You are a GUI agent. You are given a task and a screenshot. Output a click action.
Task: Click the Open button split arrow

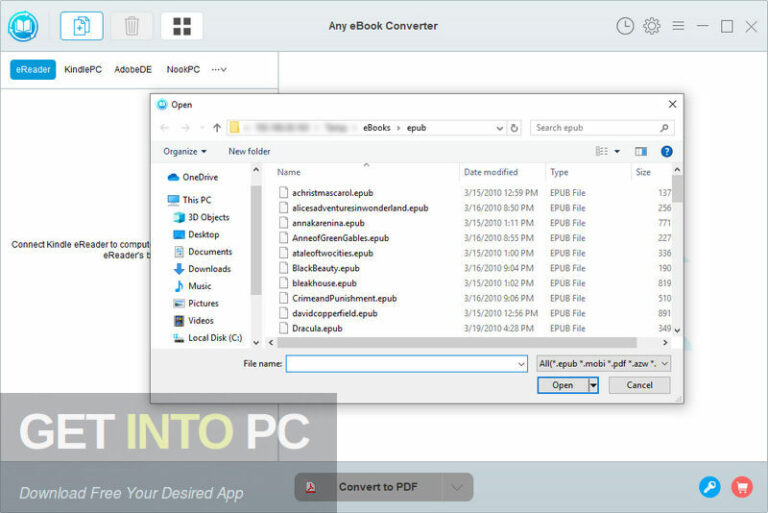(x=593, y=385)
